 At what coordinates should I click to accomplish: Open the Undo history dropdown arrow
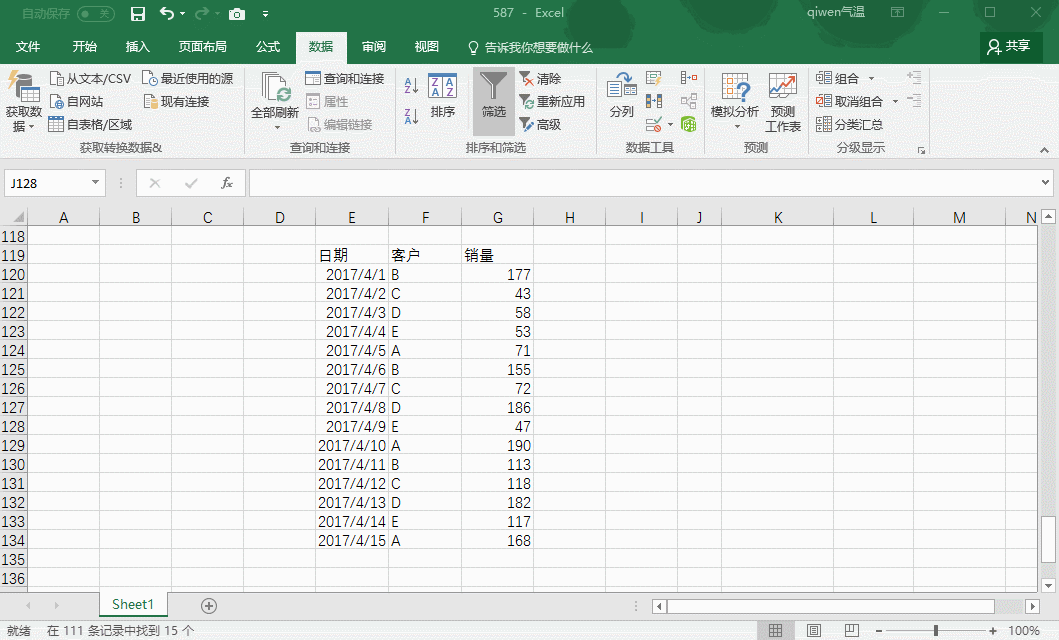point(182,14)
